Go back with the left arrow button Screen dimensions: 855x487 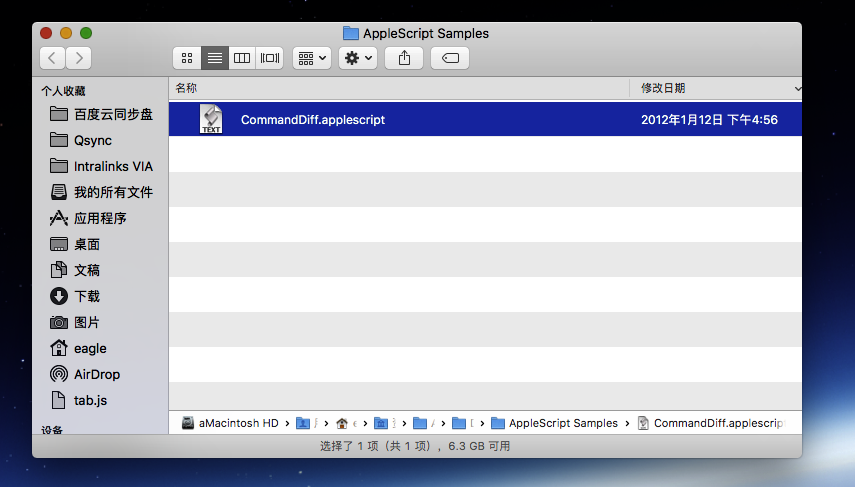click(52, 58)
